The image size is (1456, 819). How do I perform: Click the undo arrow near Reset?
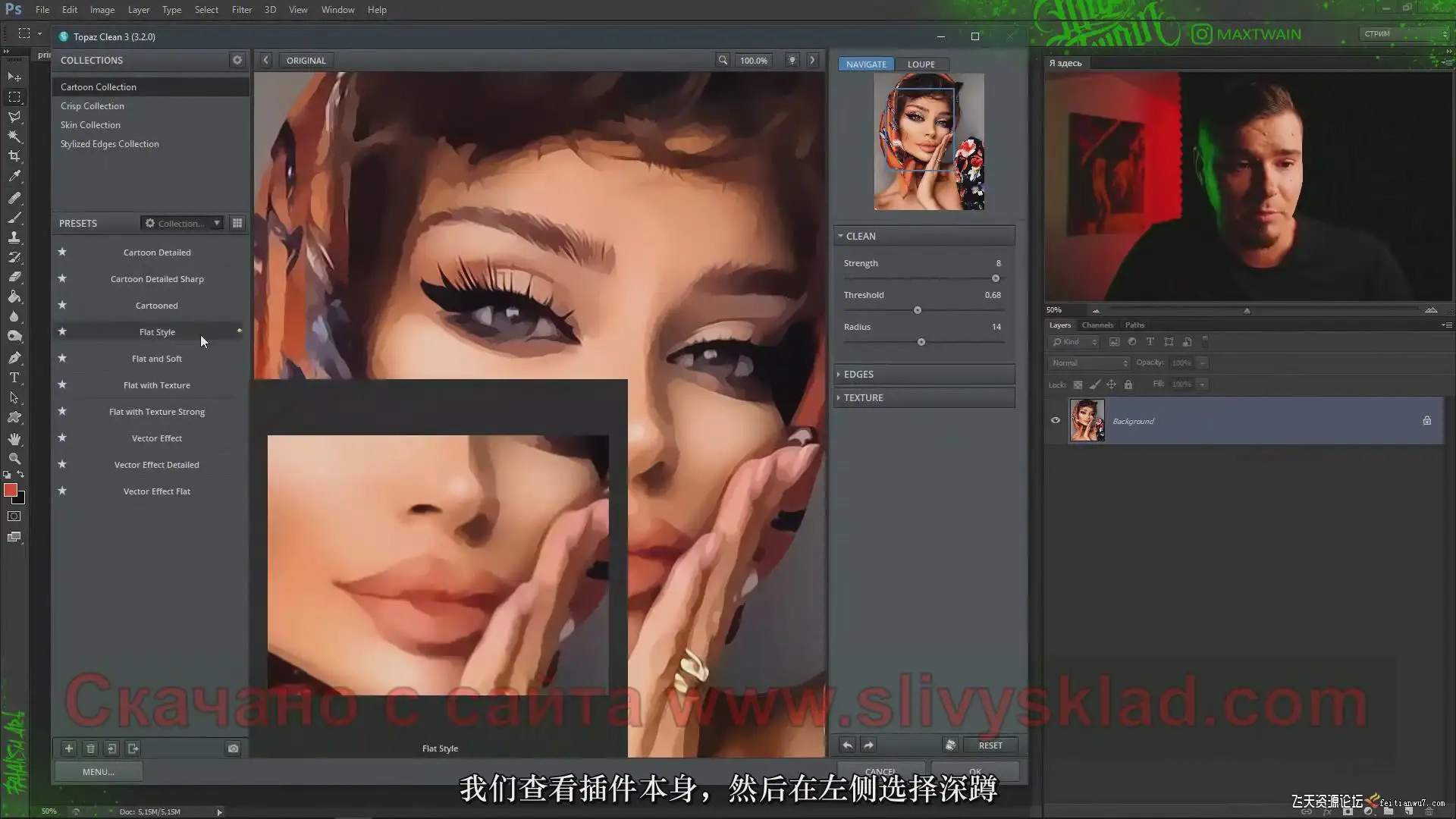(848, 745)
